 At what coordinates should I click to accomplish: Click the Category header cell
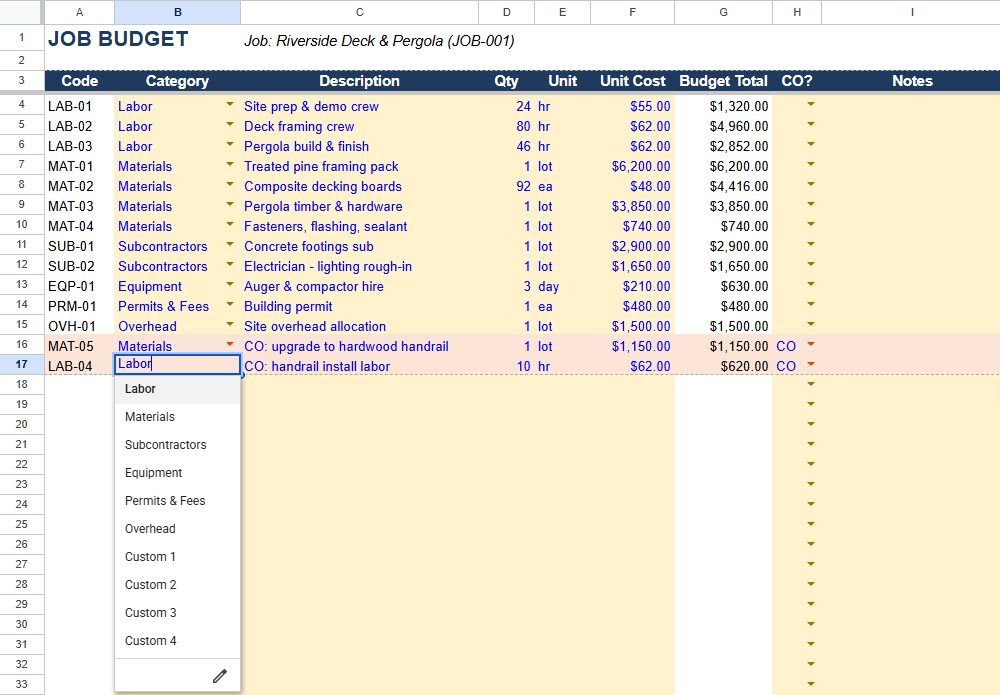pos(177,81)
